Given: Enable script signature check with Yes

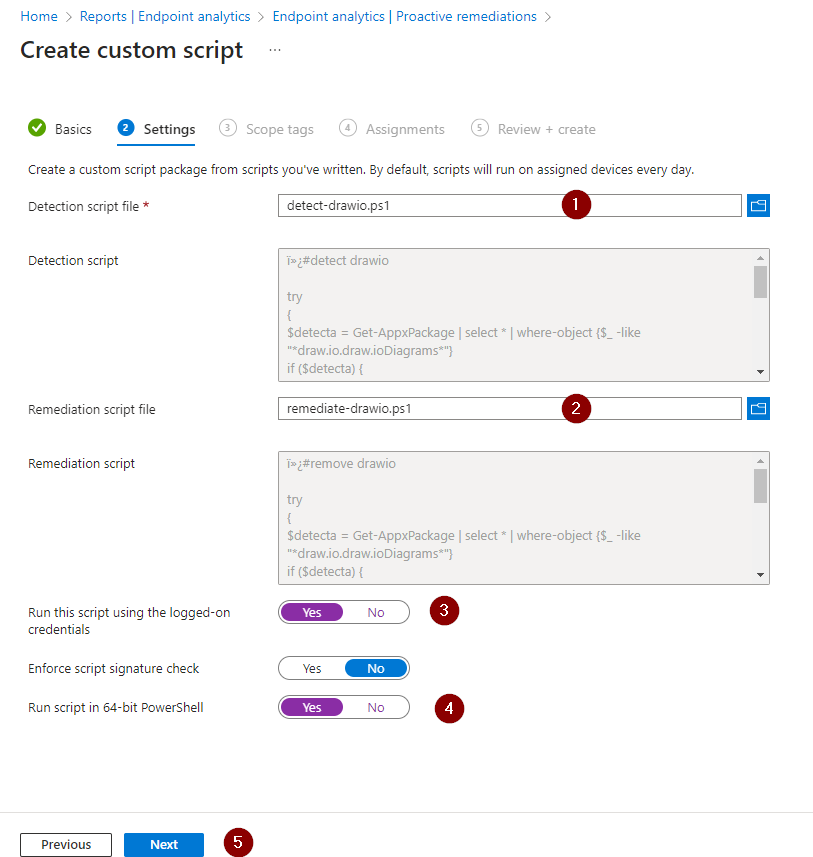Looking at the screenshot, I should coord(312,668).
